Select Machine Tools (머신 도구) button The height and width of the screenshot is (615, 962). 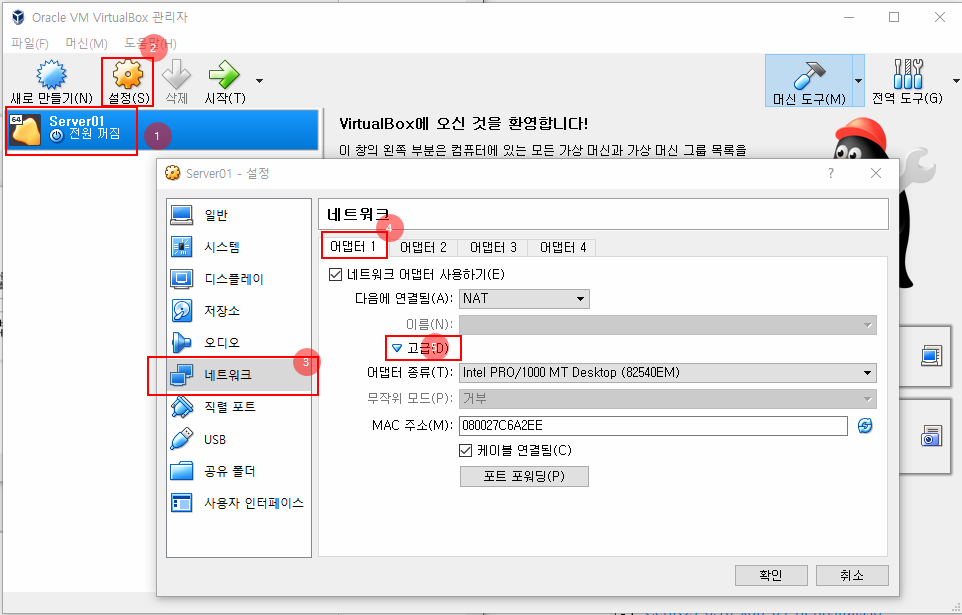point(809,81)
